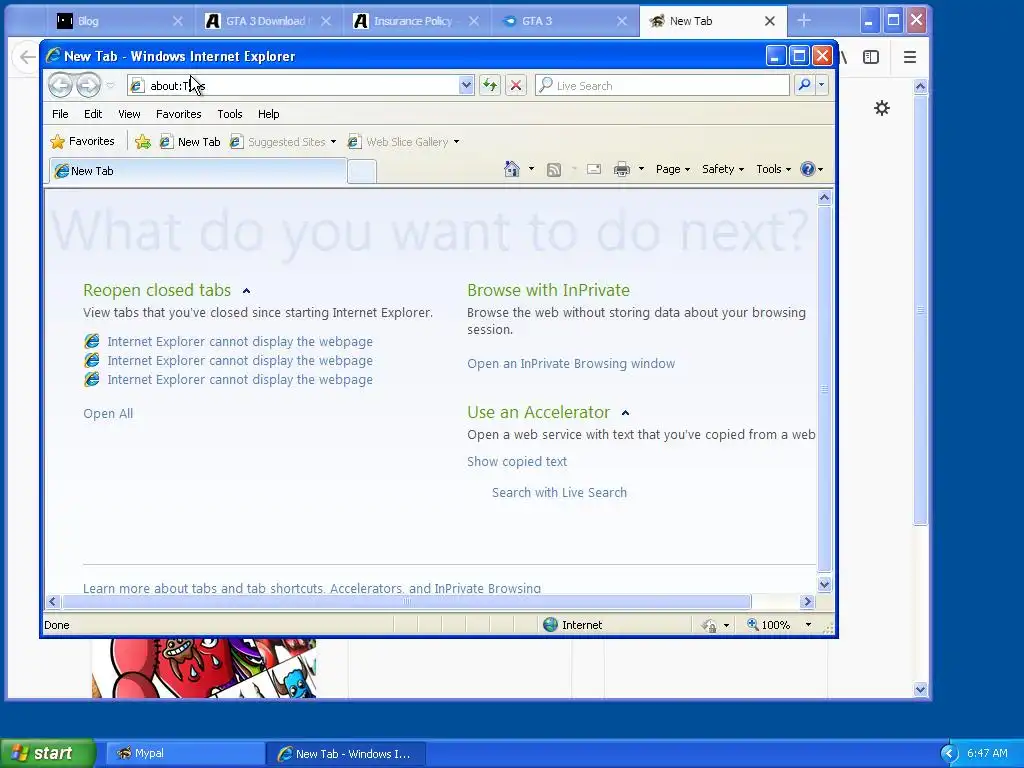Switch to Mypal in the taskbar
The image size is (1024, 768).
pyautogui.click(x=184, y=753)
